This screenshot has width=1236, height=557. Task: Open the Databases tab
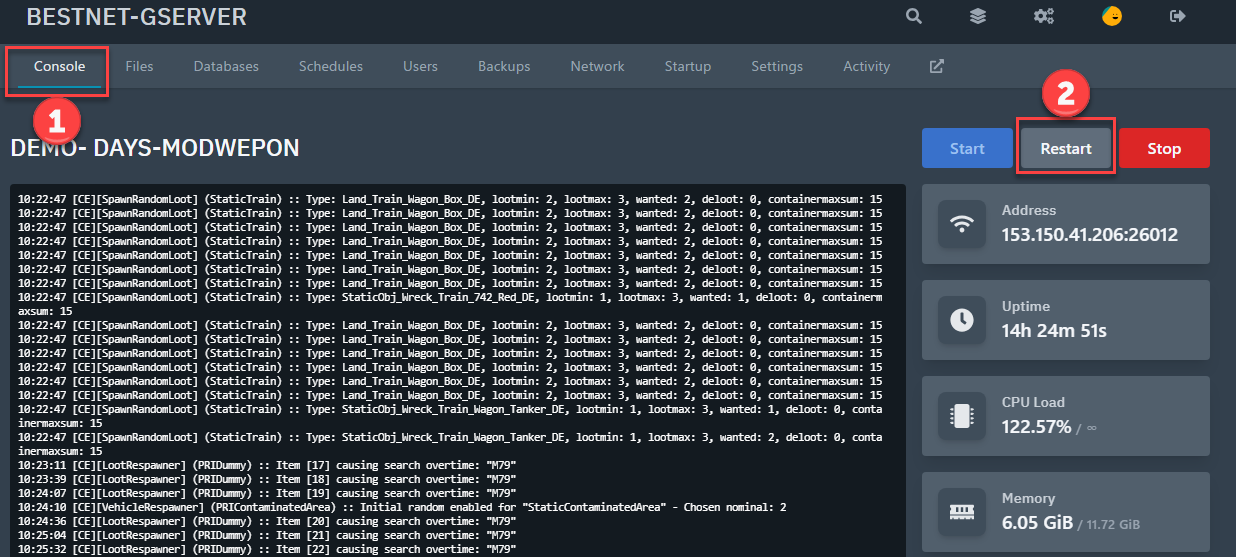click(x=226, y=66)
